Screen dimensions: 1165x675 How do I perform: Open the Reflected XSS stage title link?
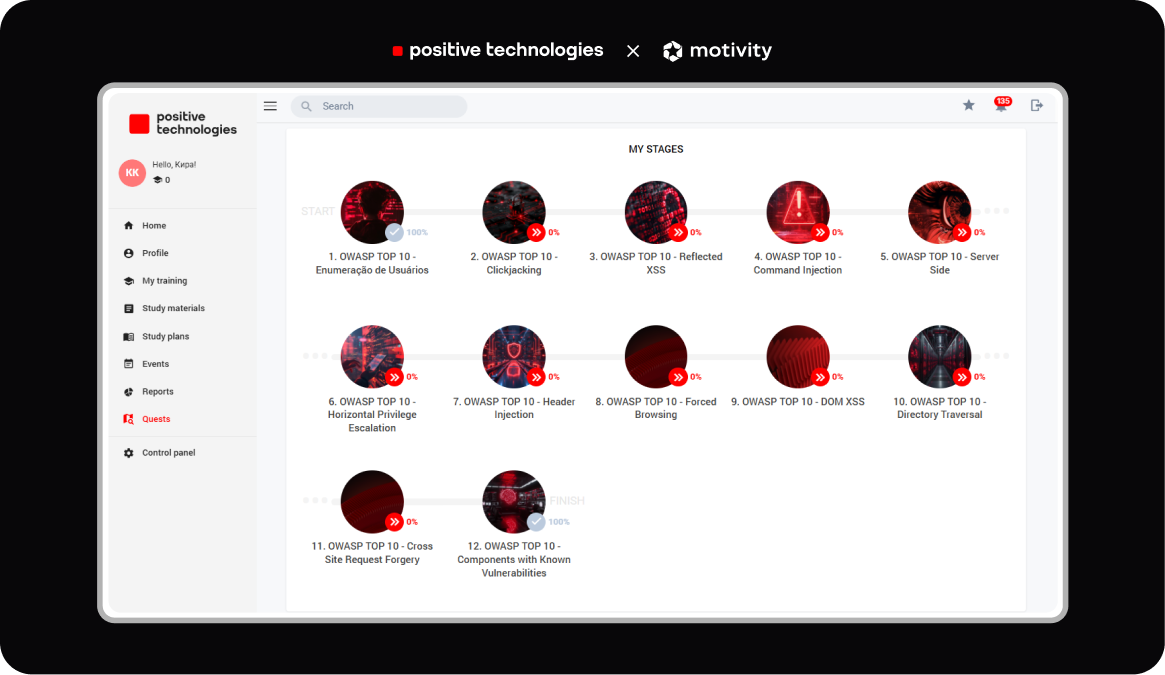tap(656, 263)
